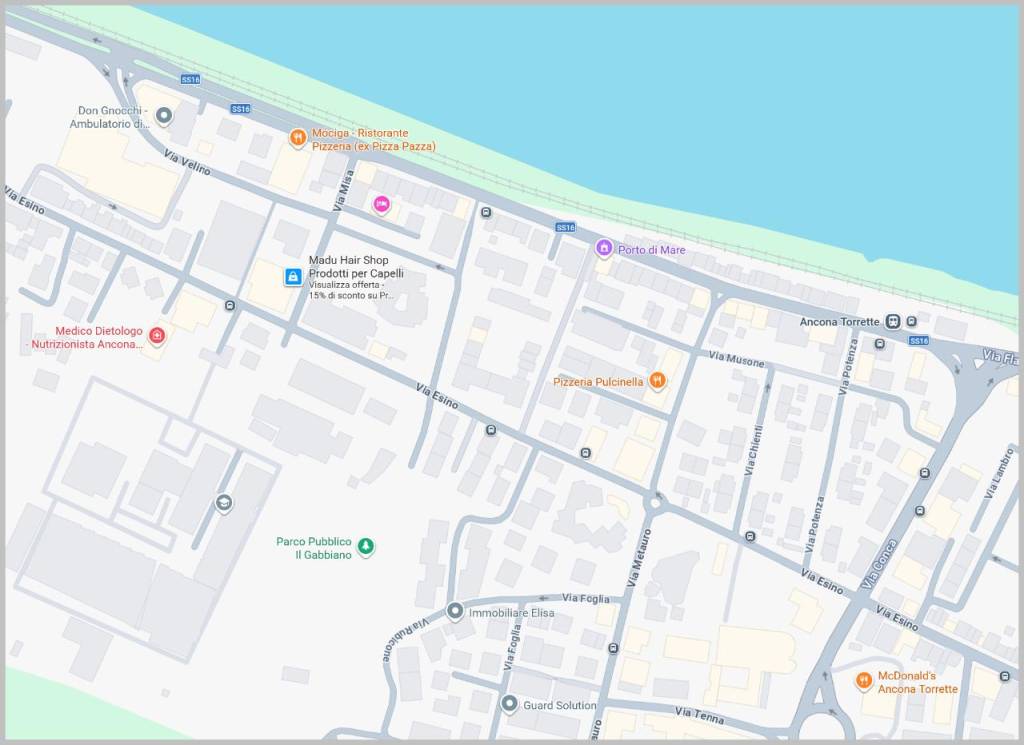Click the Via Lambro street label
The height and width of the screenshot is (745, 1024).
click(1000, 475)
